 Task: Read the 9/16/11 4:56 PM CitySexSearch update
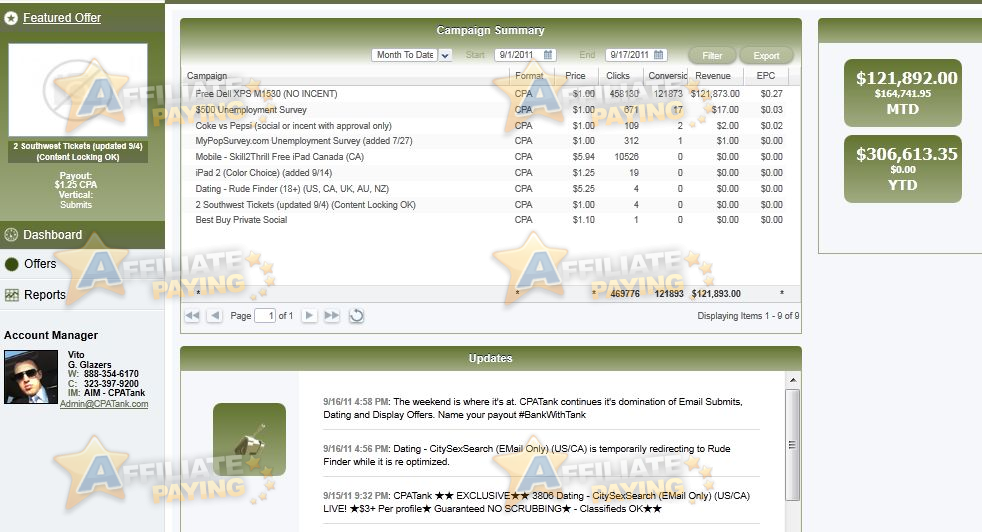pyautogui.click(x=527, y=456)
